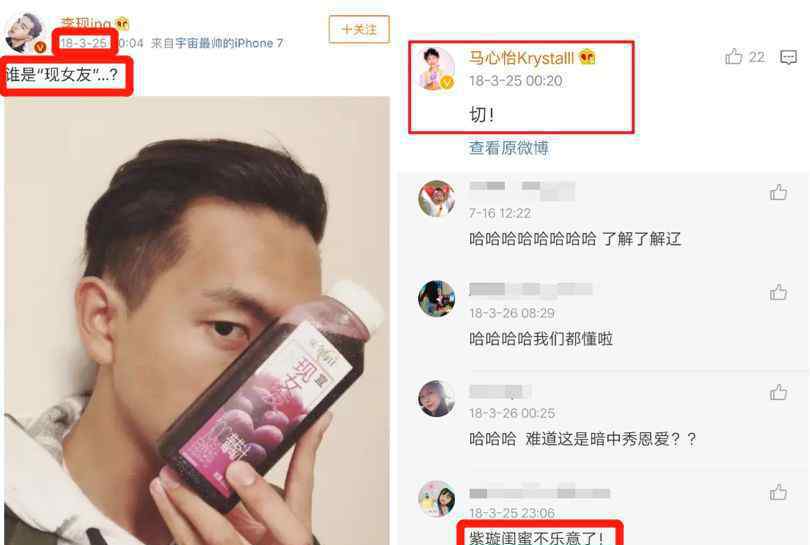Like the comment 紫璇闺蜜不乐意了

click(x=778, y=492)
